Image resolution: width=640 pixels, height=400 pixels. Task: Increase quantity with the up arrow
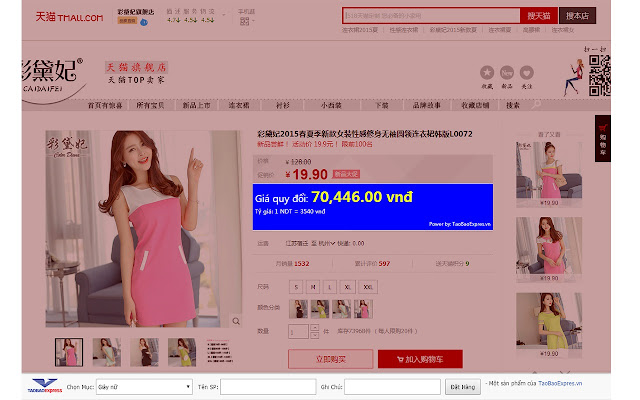(x=314, y=327)
